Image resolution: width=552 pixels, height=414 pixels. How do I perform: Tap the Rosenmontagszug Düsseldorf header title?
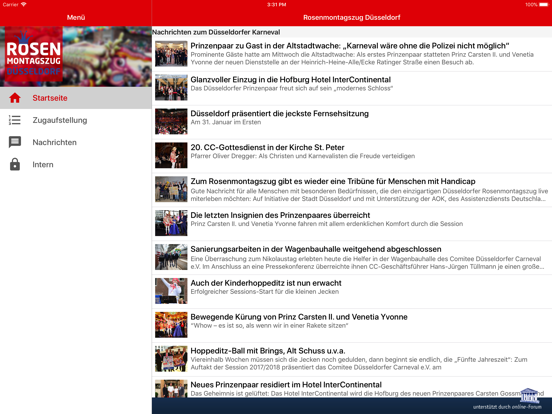[x=352, y=17]
